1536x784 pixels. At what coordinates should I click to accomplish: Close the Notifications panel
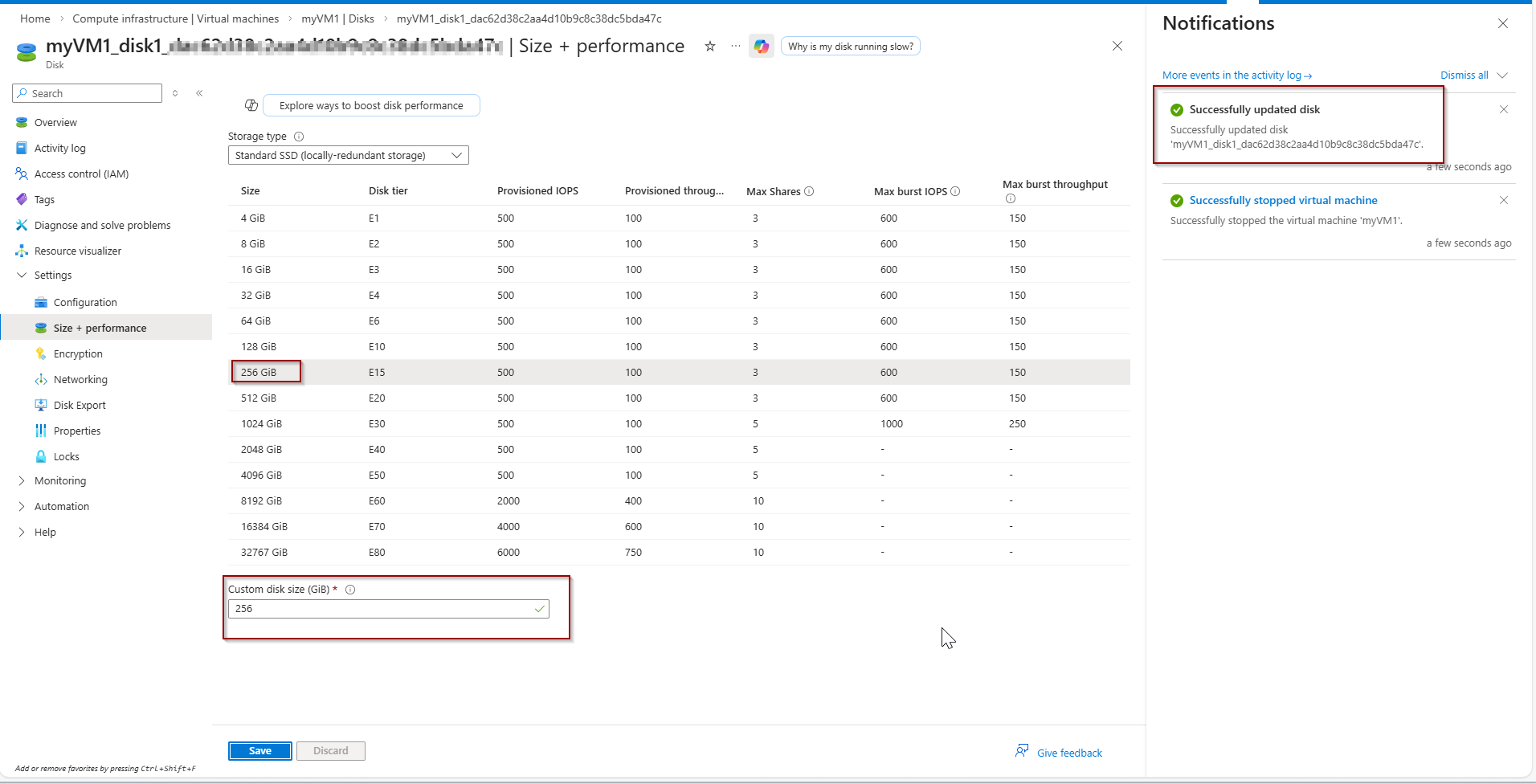coord(1503,24)
